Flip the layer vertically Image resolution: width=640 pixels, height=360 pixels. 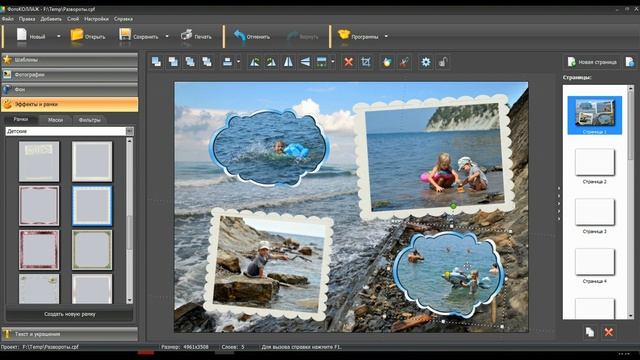tap(305, 62)
